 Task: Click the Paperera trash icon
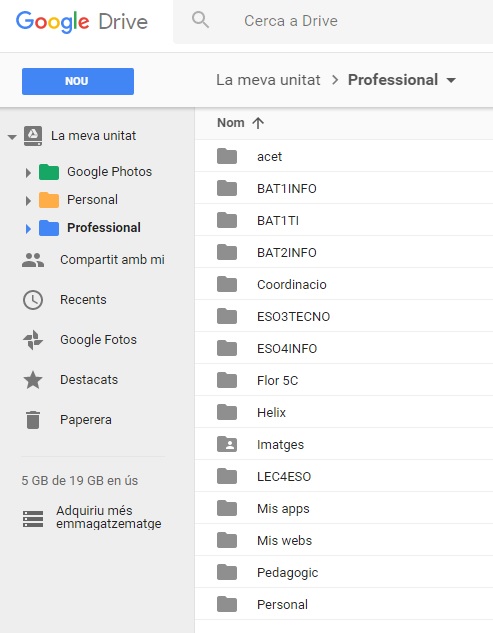coord(33,420)
